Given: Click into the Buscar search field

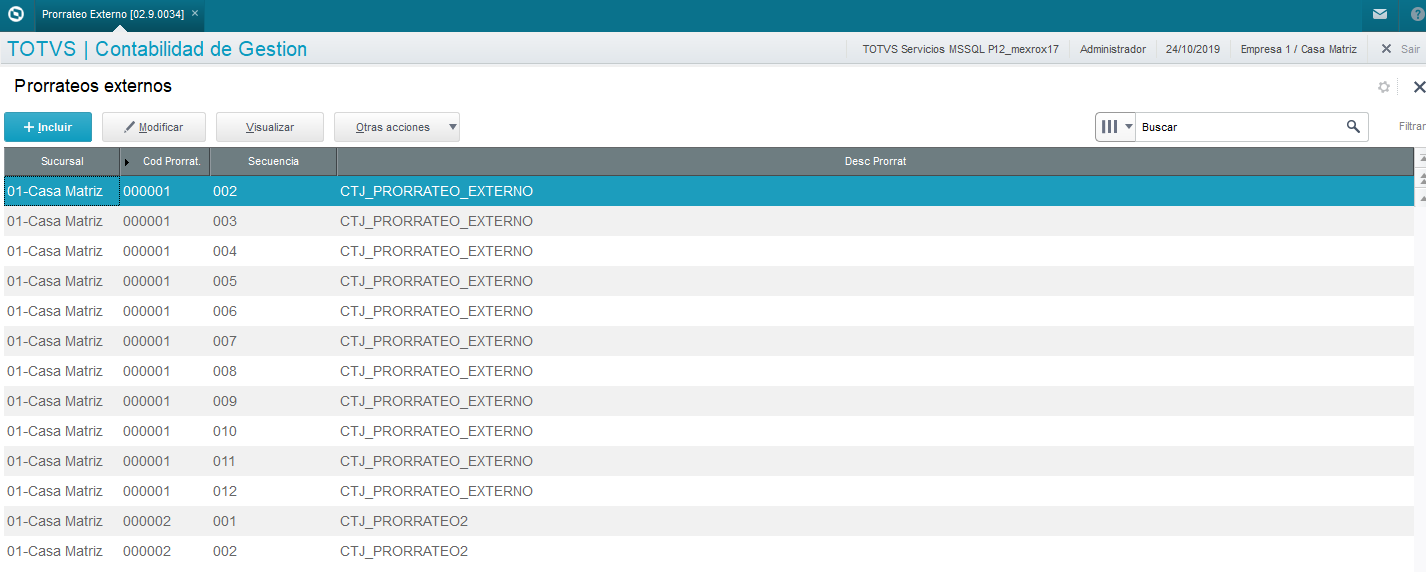Looking at the screenshot, I should click(x=1240, y=127).
